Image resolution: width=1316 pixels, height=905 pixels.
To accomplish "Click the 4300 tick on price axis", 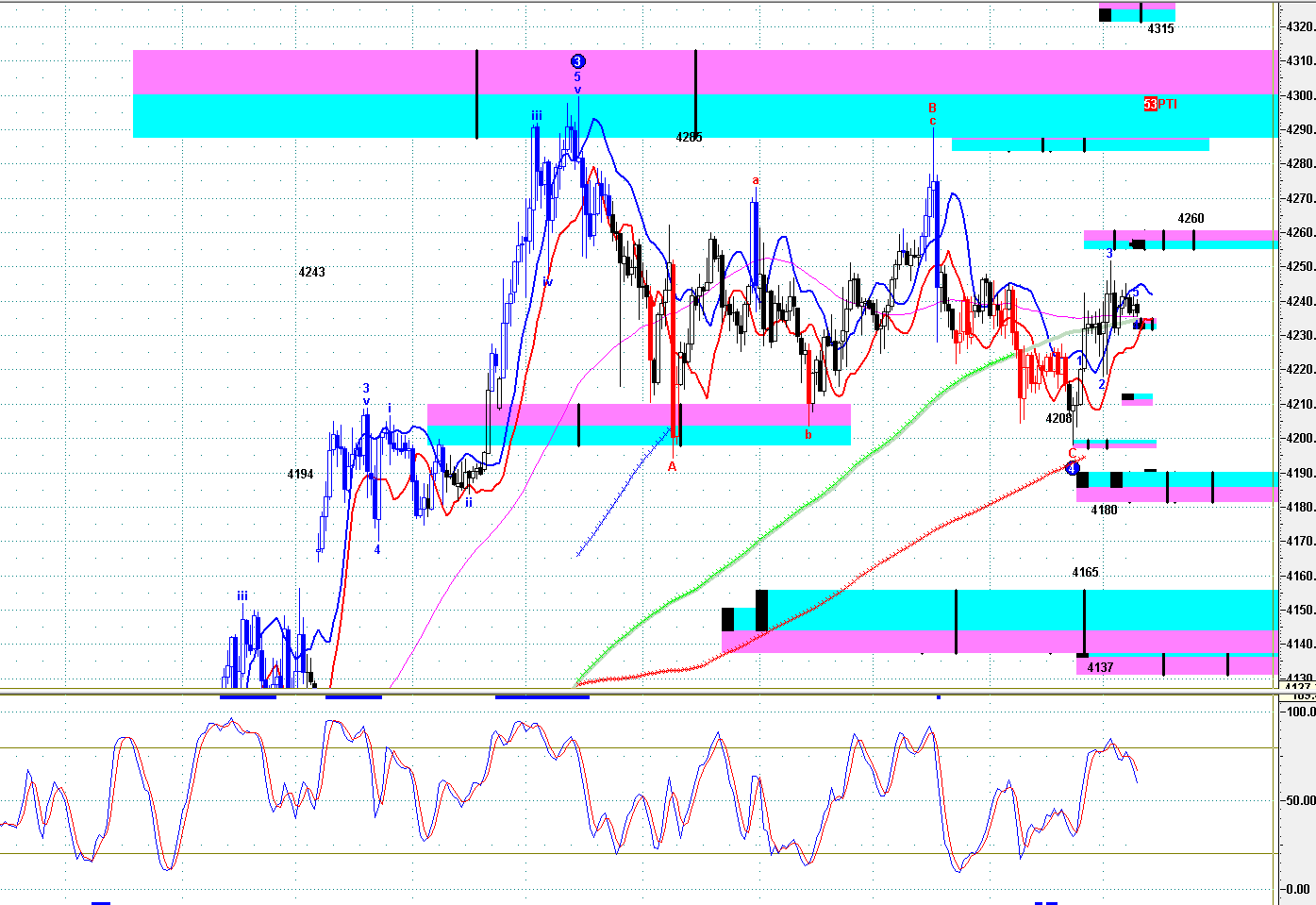I will pyautogui.click(x=1300, y=96).
